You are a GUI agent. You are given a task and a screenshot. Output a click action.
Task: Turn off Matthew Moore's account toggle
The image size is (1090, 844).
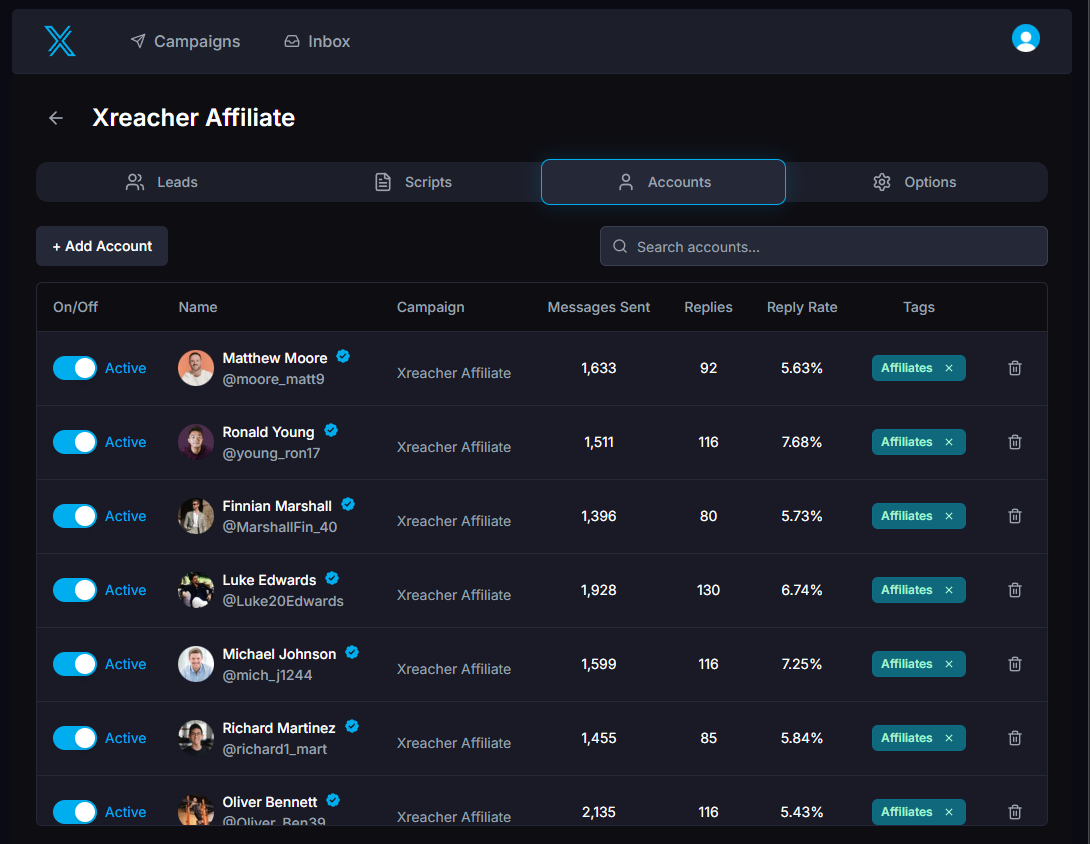[75, 368]
